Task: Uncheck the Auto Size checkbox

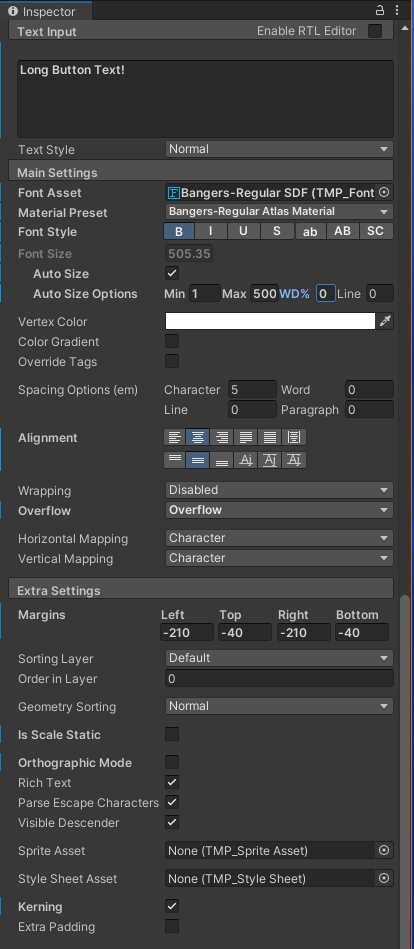Action: pos(172,274)
